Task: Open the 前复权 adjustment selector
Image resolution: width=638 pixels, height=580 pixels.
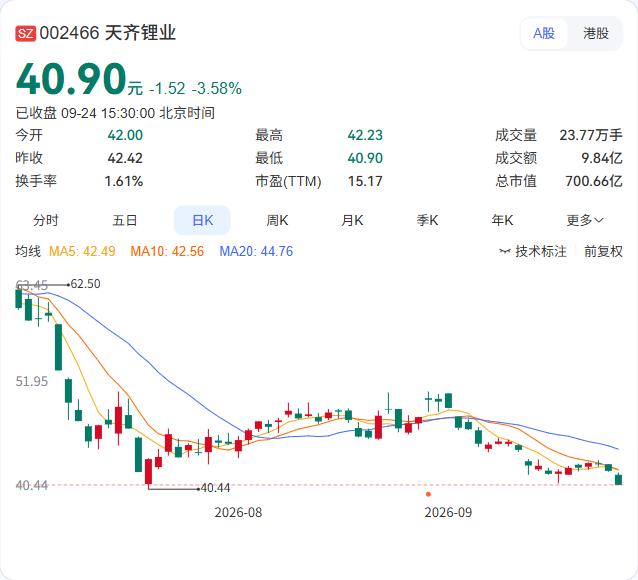Action: coord(603,251)
